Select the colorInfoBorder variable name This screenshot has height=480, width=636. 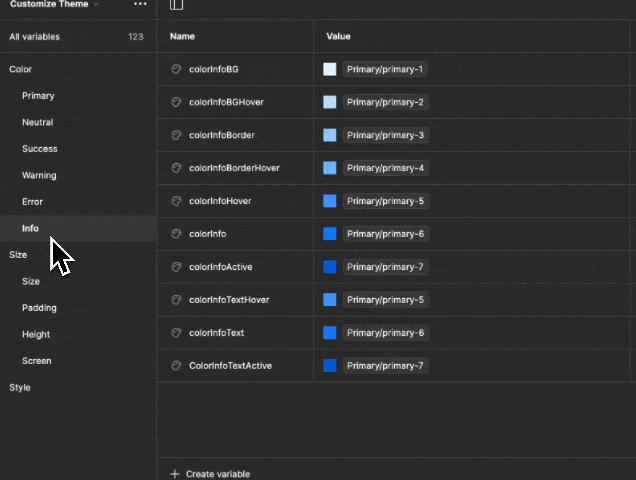[x=222, y=135]
